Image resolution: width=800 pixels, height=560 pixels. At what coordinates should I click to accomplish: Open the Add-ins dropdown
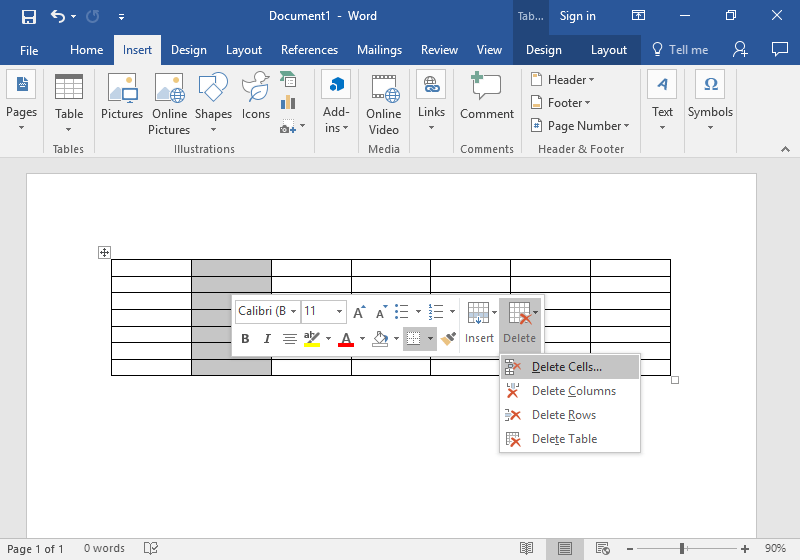(x=336, y=102)
